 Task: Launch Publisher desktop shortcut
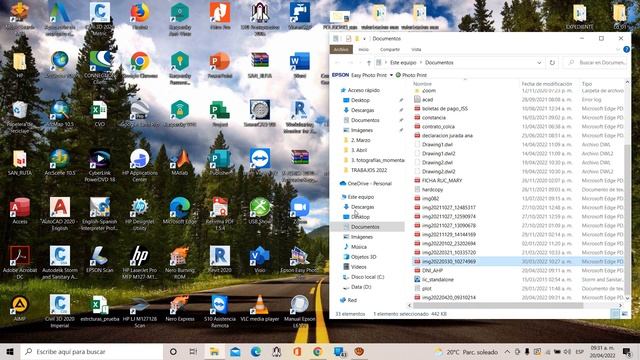[220, 162]
